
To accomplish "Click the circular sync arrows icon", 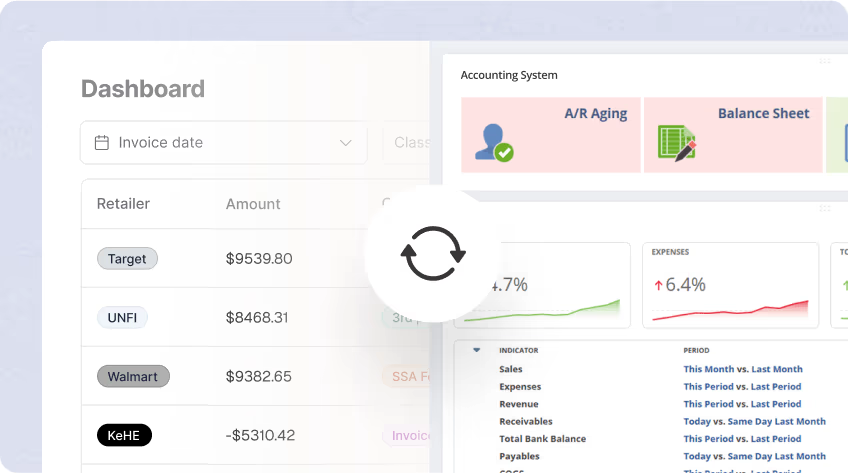I will pyautogui.click(x=433, y=253).
